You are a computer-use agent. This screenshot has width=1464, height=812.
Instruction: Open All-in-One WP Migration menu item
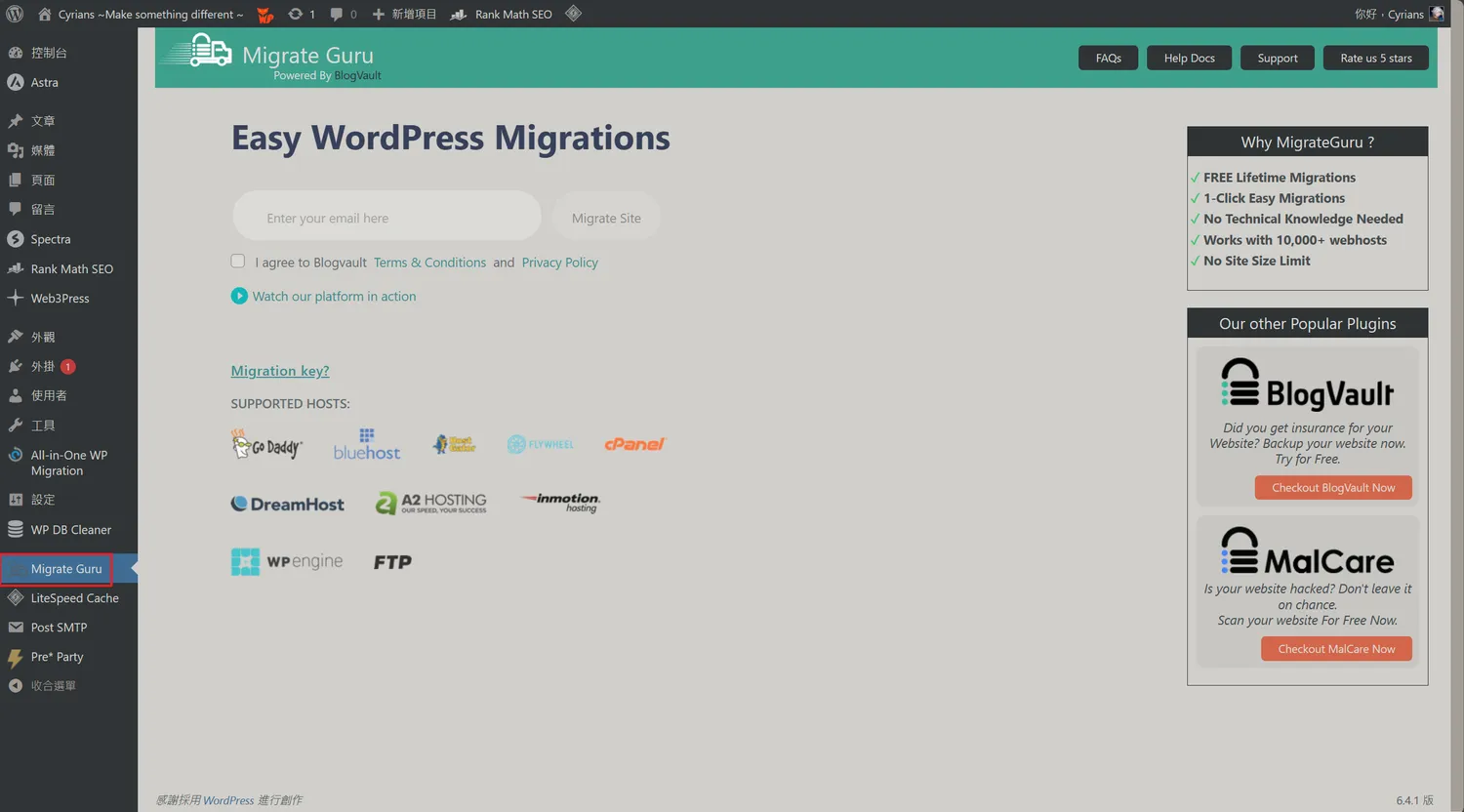[68, 463]
